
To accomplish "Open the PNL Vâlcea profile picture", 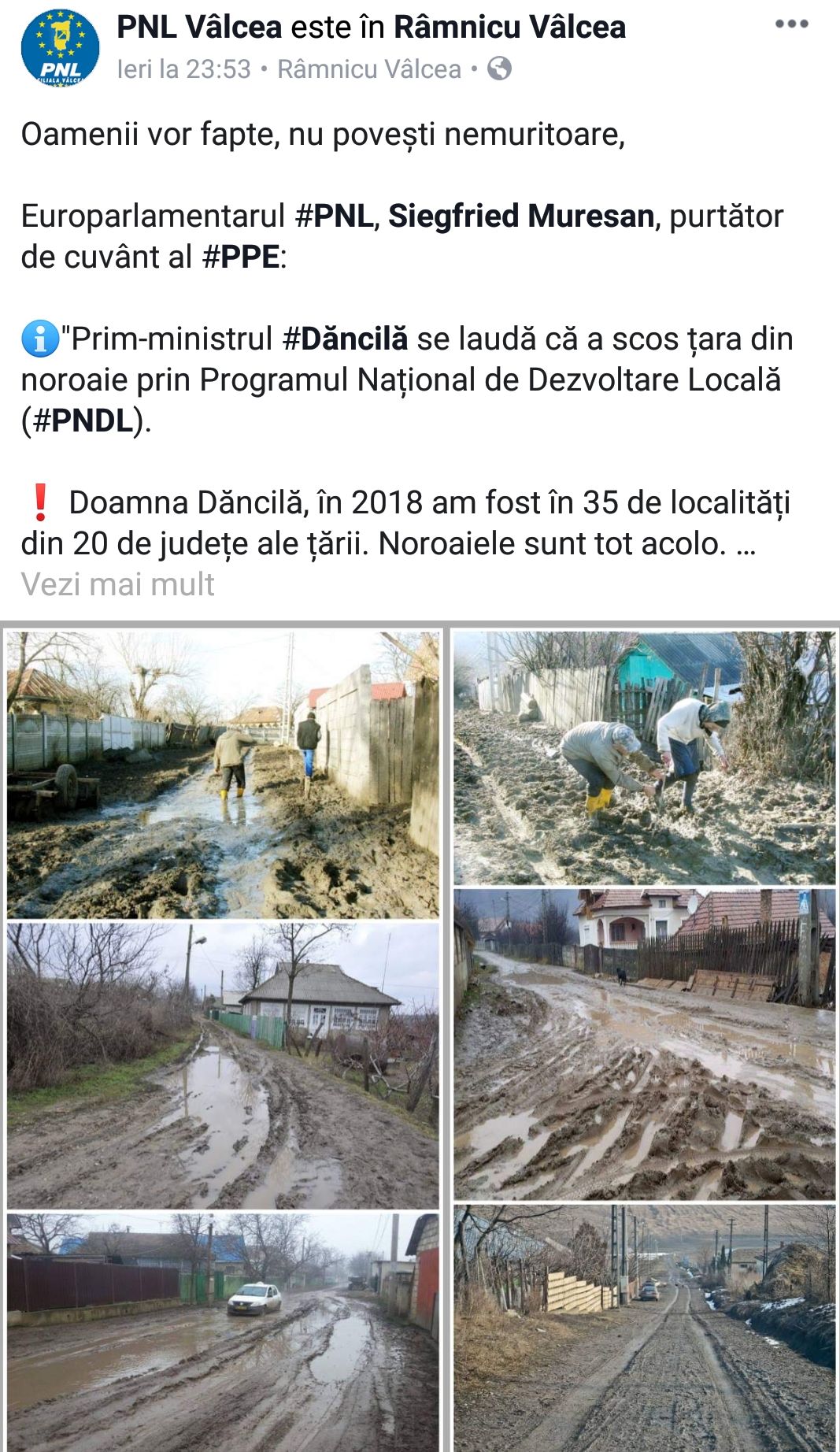I will 60,47.
